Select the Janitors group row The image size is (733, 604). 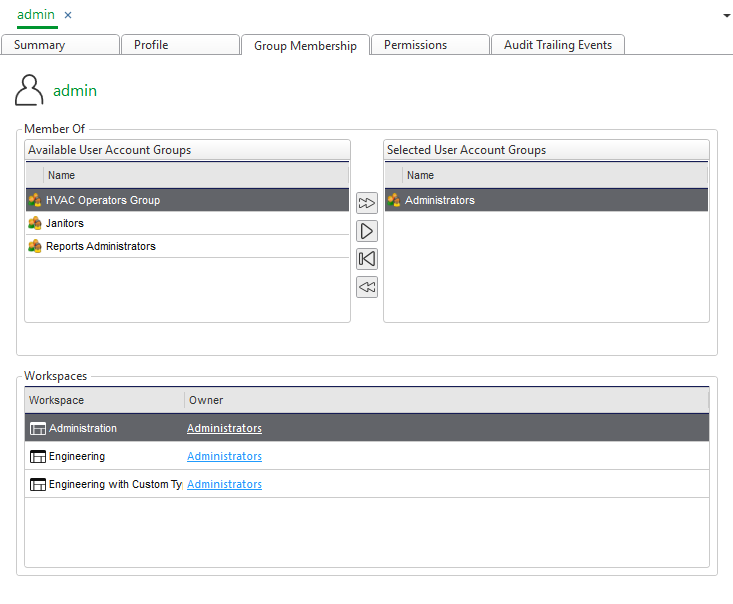pos(187,223)
